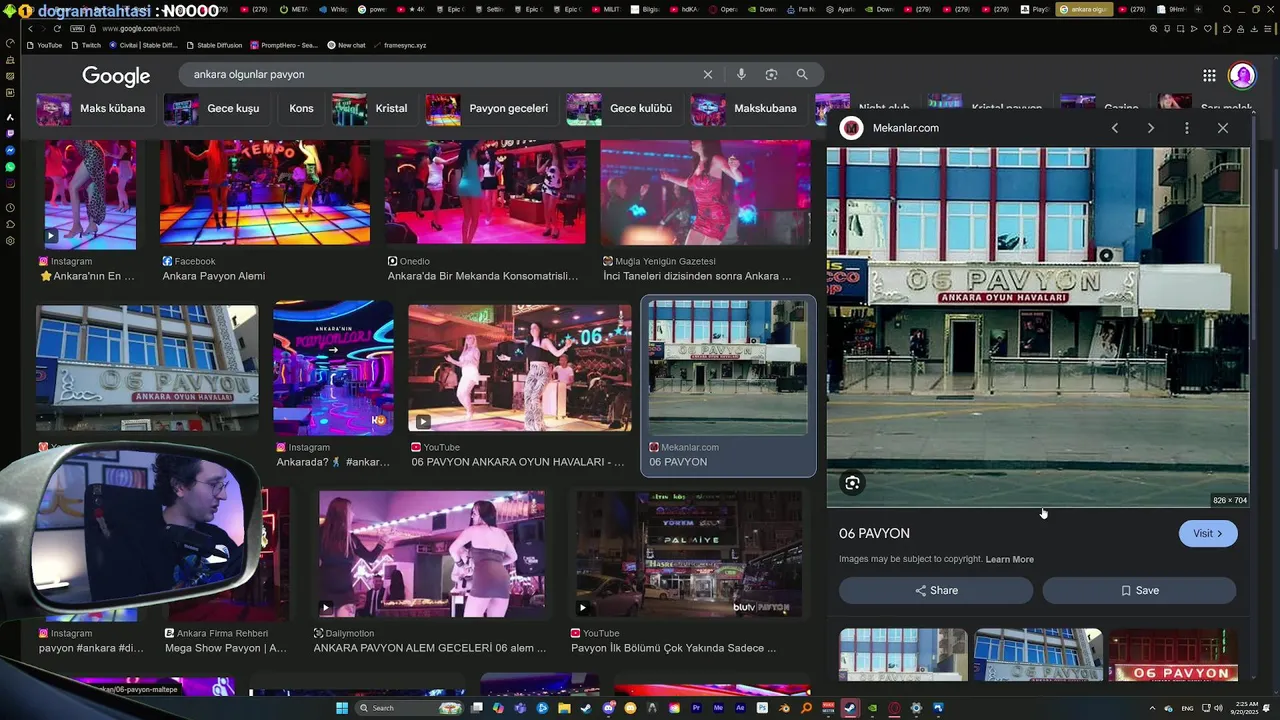
Task: Open the Stable Diffusion bookmark
Action: click(213, 45)
